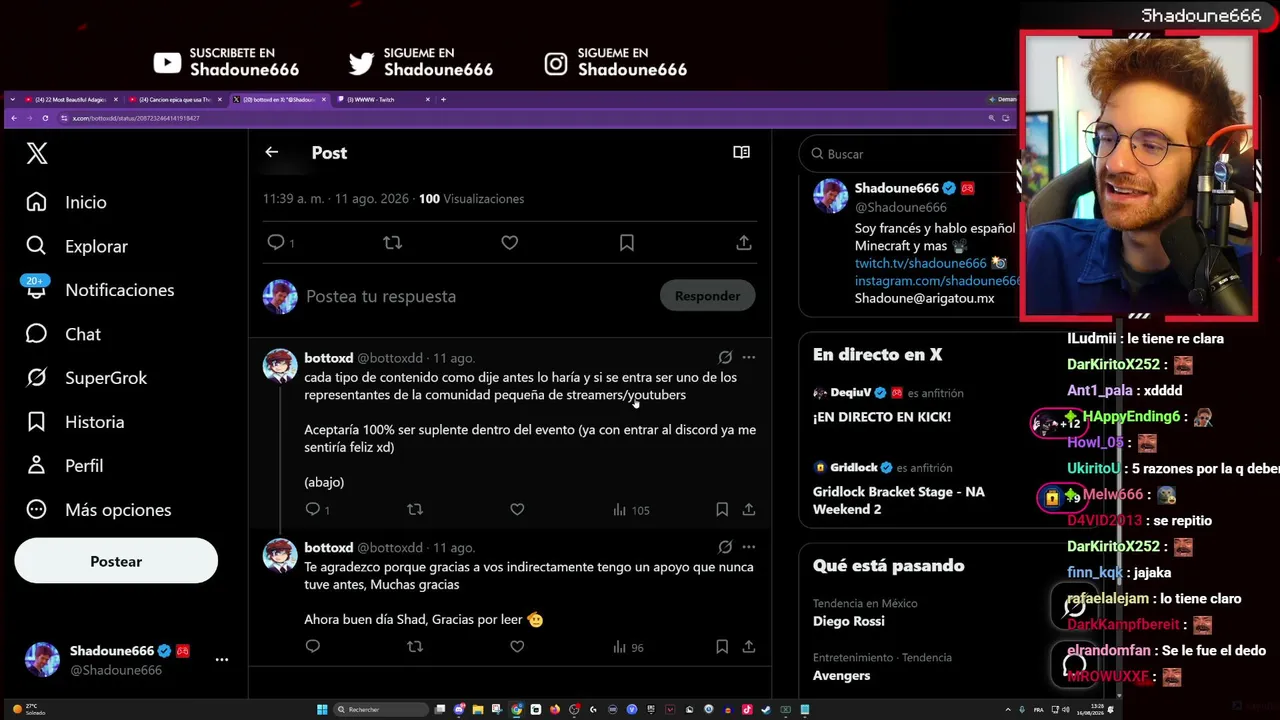The width and height of the screenshot is (1280, 720).
Task: Open the Avengers trend
Action: pyautogui.click(x=842, y=676)
